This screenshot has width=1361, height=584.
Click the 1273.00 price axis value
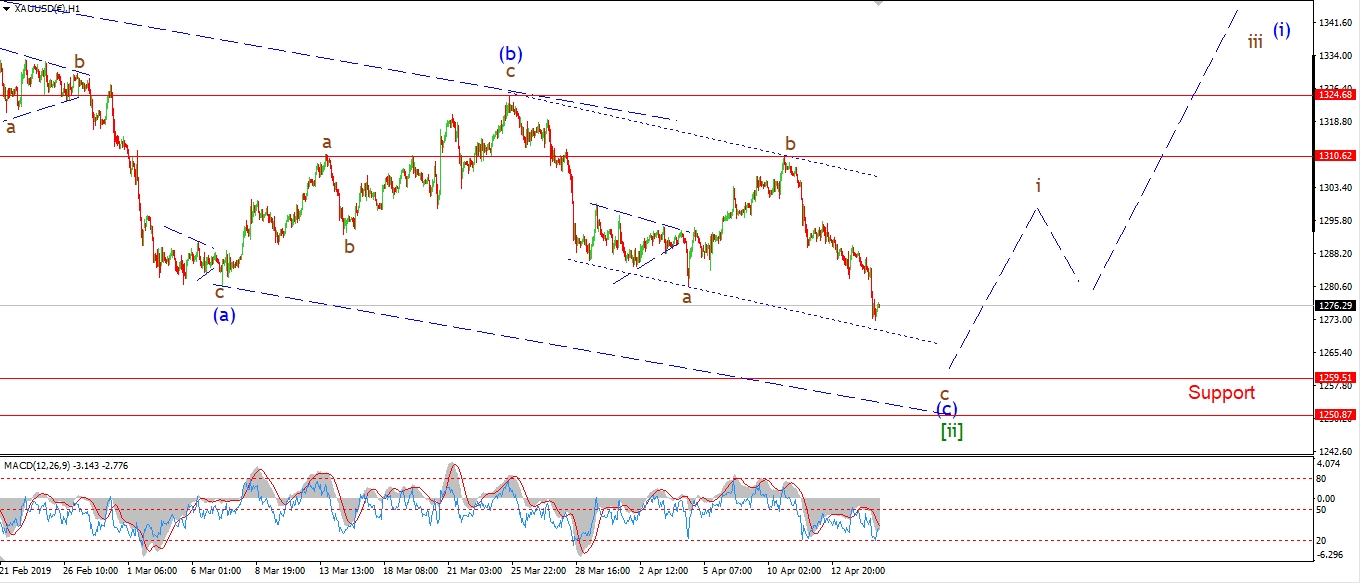tap(1336, 320)
